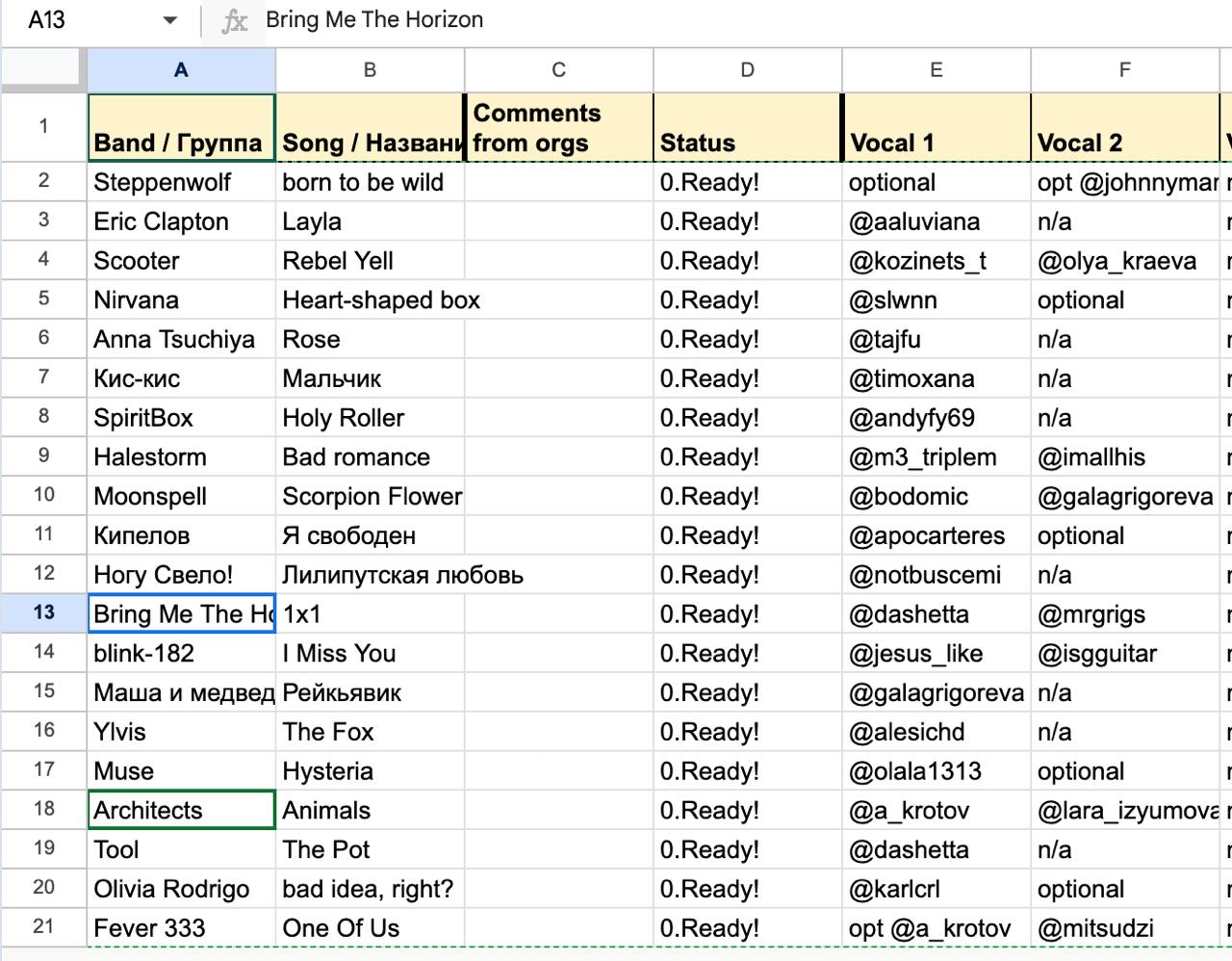The height and width of the screenshot is (961, 1232).
Task: Select the Steppenwolf band cell
Action: [181, 182]
